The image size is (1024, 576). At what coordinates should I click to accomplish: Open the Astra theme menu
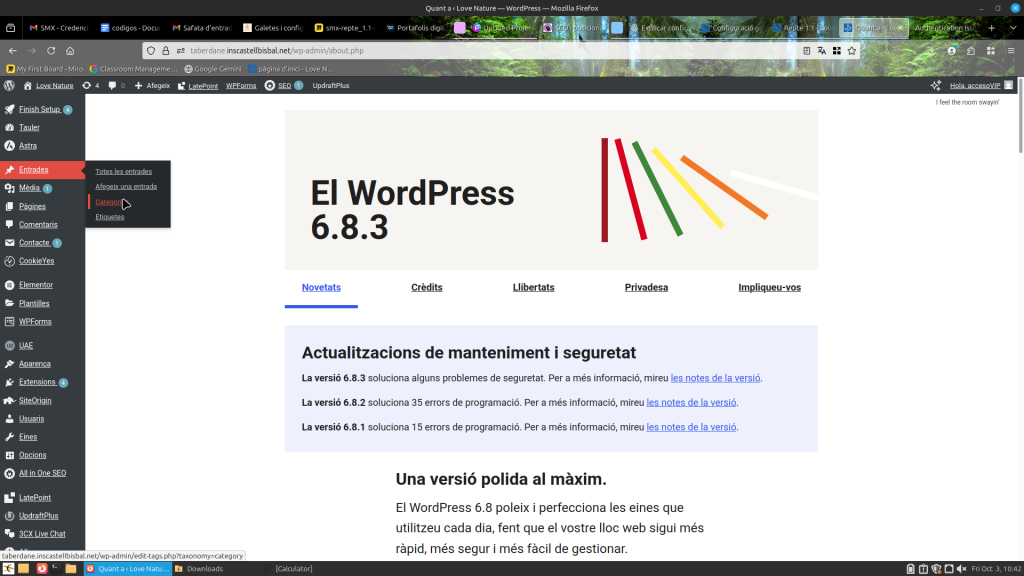28,146
